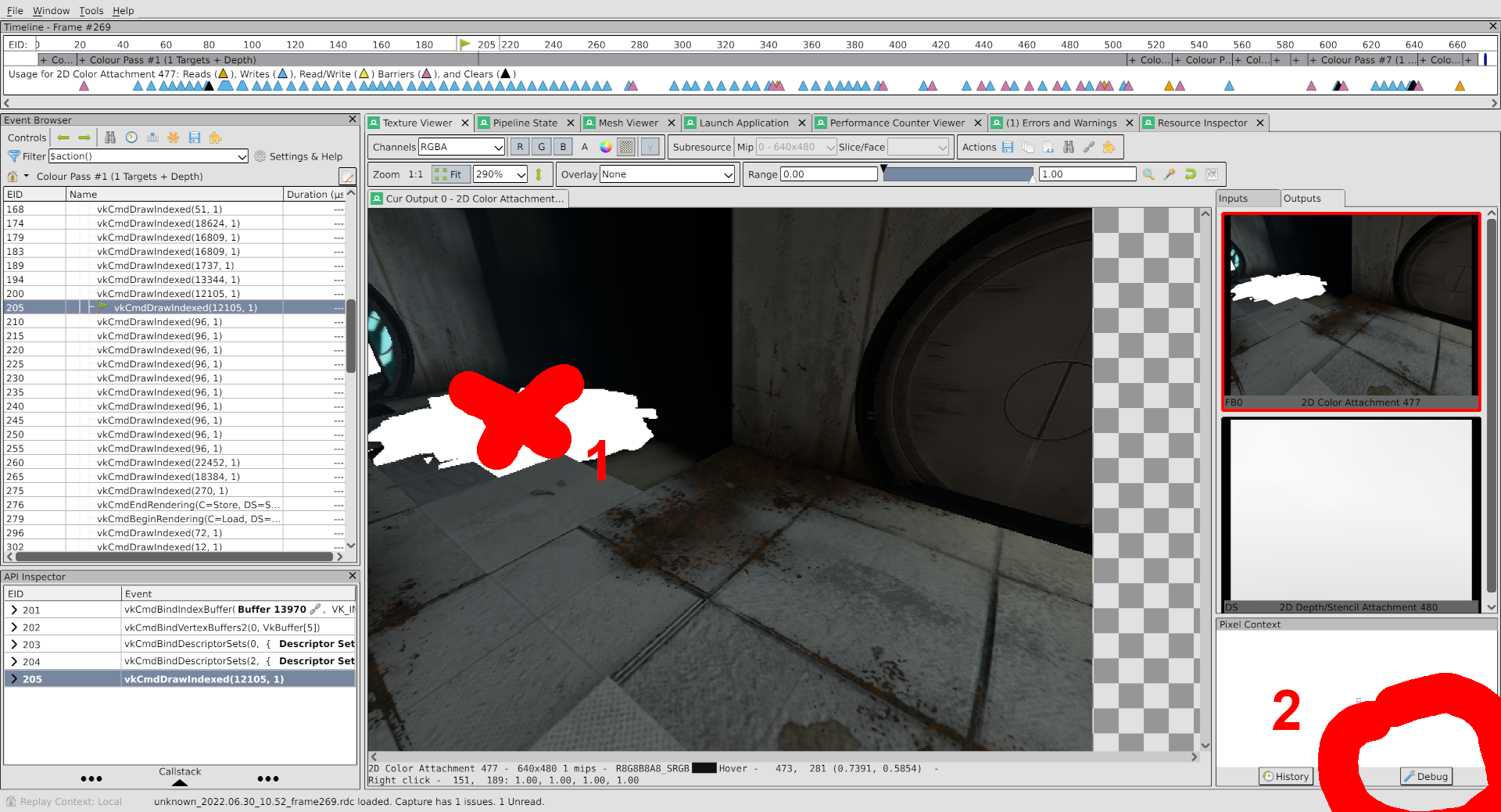Open texture list binoculars in Actions
This screenshot has width=1501, height=812.
[1069, 147]
